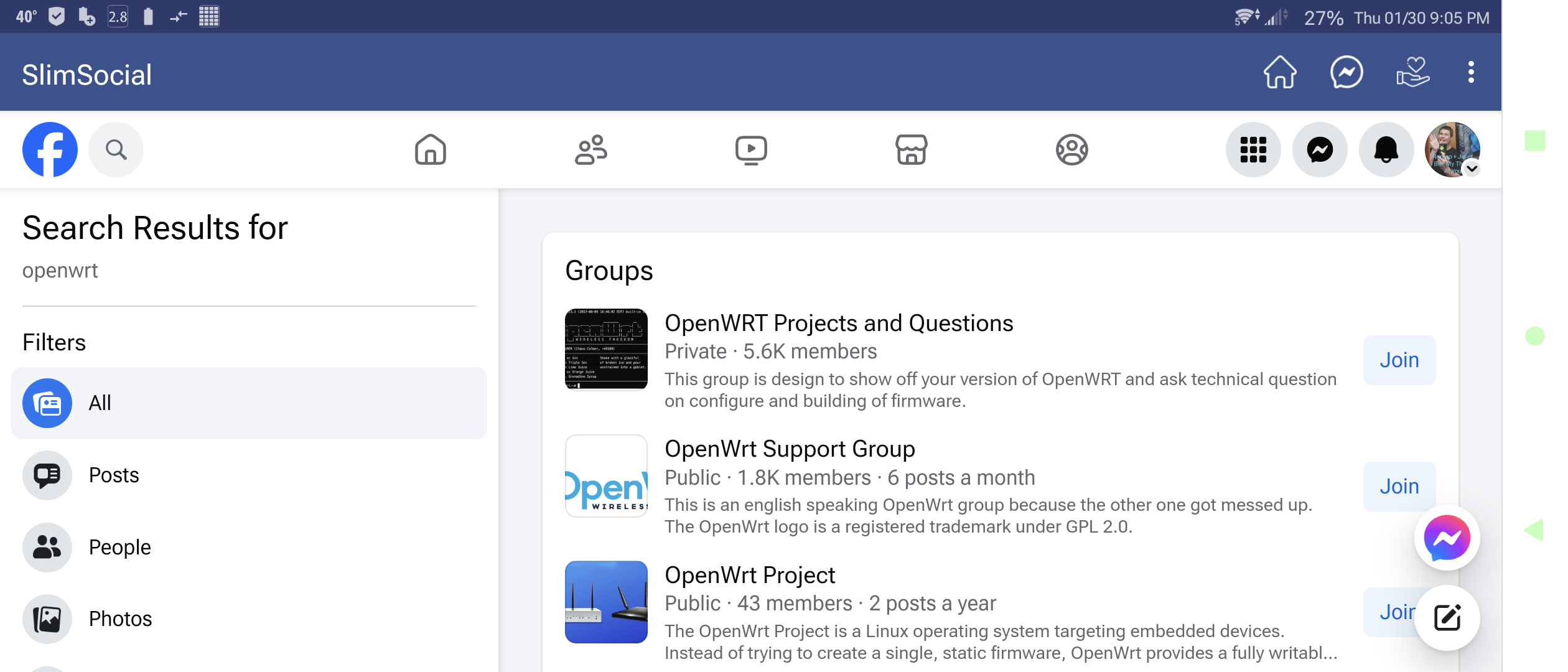The image size is (1568, 672).
Task: Open Messenger from Facebook top bar
Action: coord(1320,149)
